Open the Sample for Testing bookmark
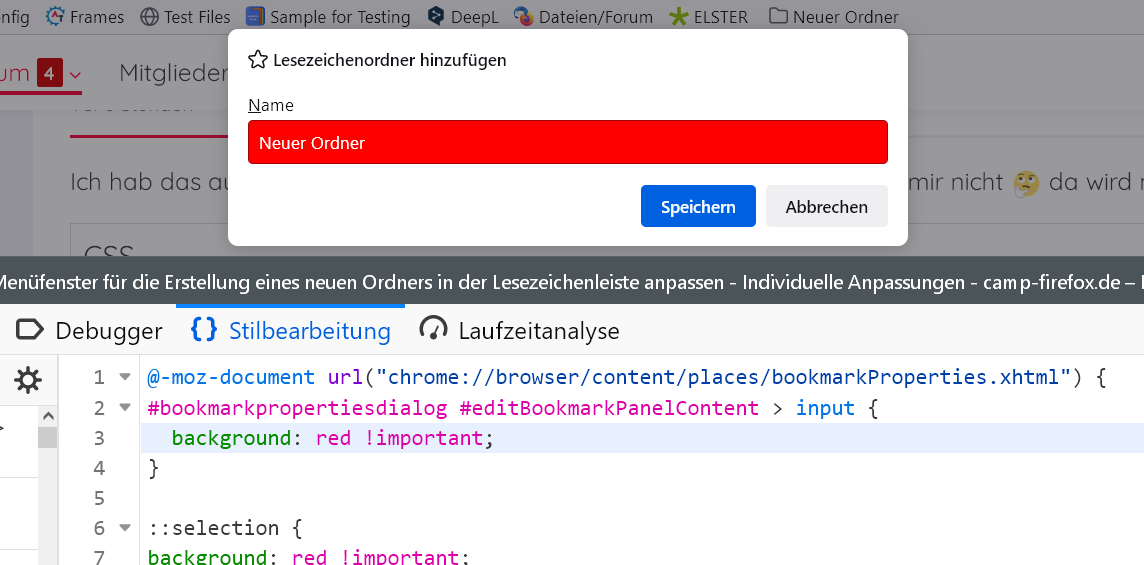Image resolution: width=1144 pixels, height=565 pixels. point(328,16)
